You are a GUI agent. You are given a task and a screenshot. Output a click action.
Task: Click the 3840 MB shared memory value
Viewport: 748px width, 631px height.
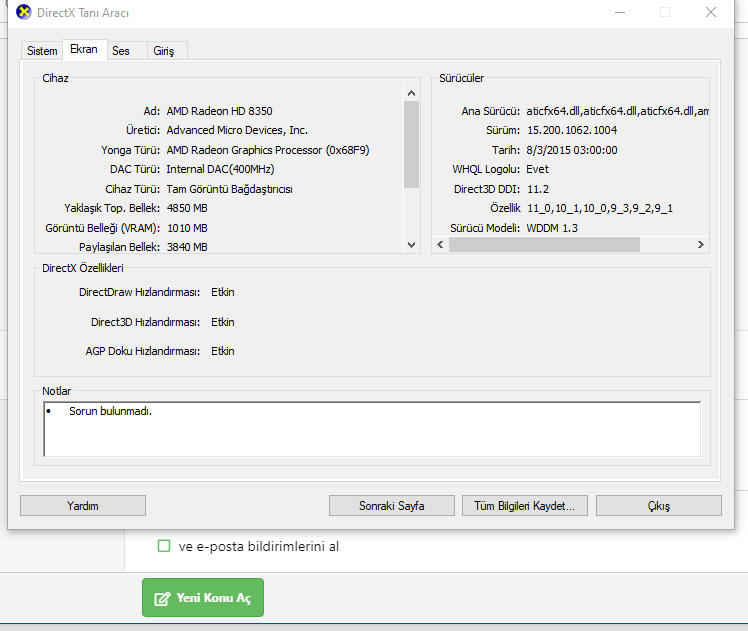pos(187,247)
